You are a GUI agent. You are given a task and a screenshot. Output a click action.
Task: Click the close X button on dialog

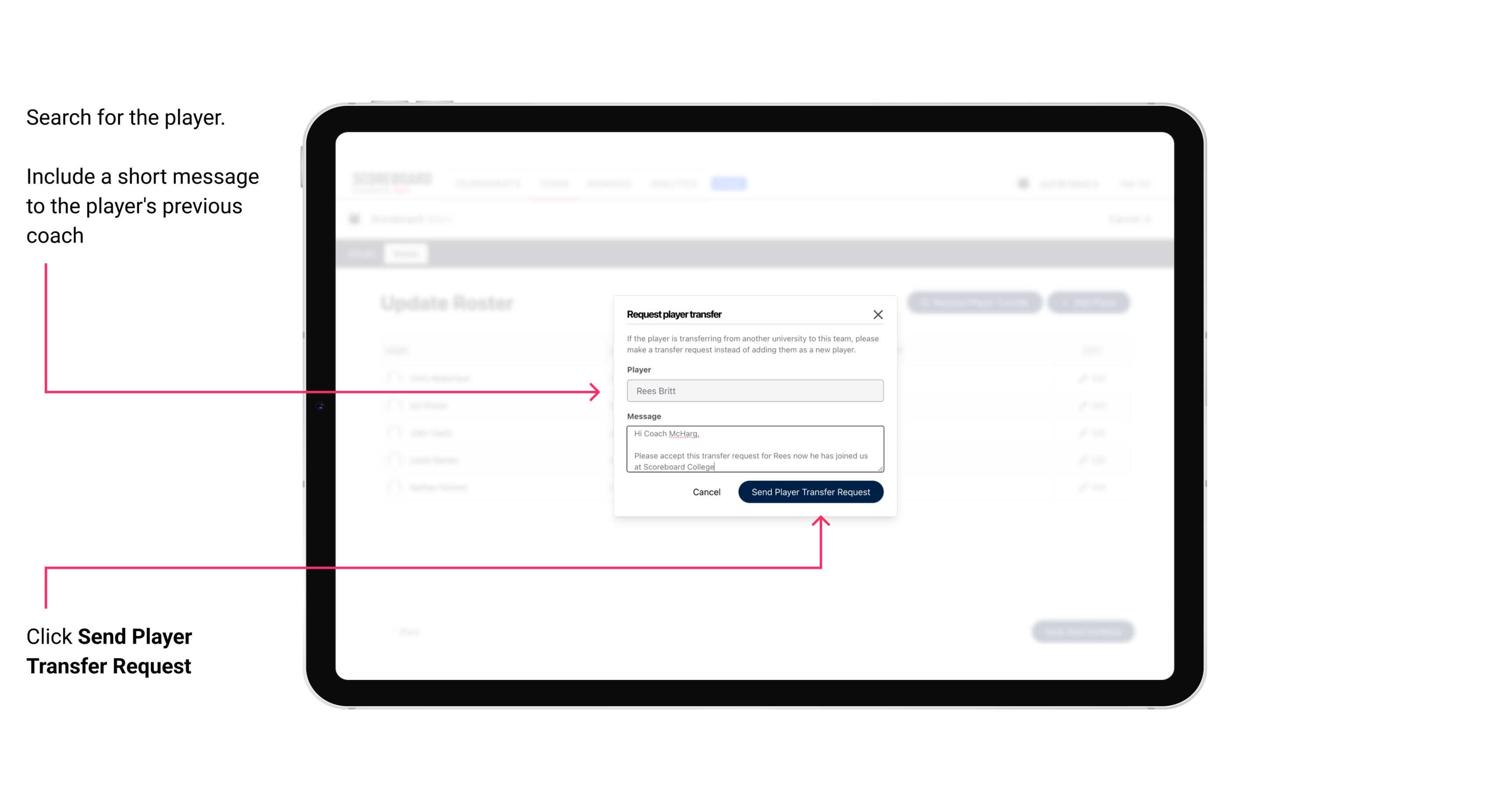point(878,314)
